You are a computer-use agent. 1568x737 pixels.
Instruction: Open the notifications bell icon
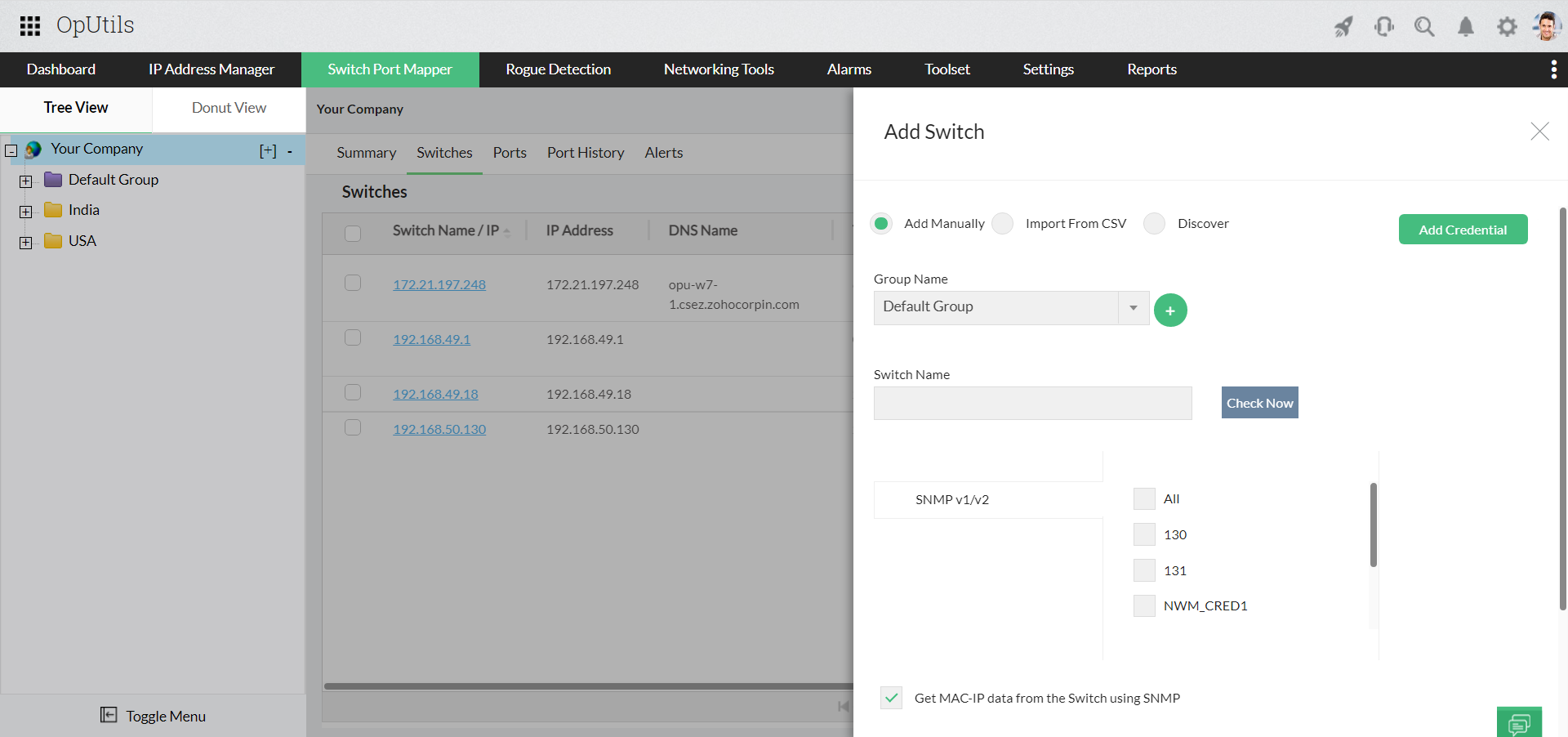click(x=1466, y=27)
